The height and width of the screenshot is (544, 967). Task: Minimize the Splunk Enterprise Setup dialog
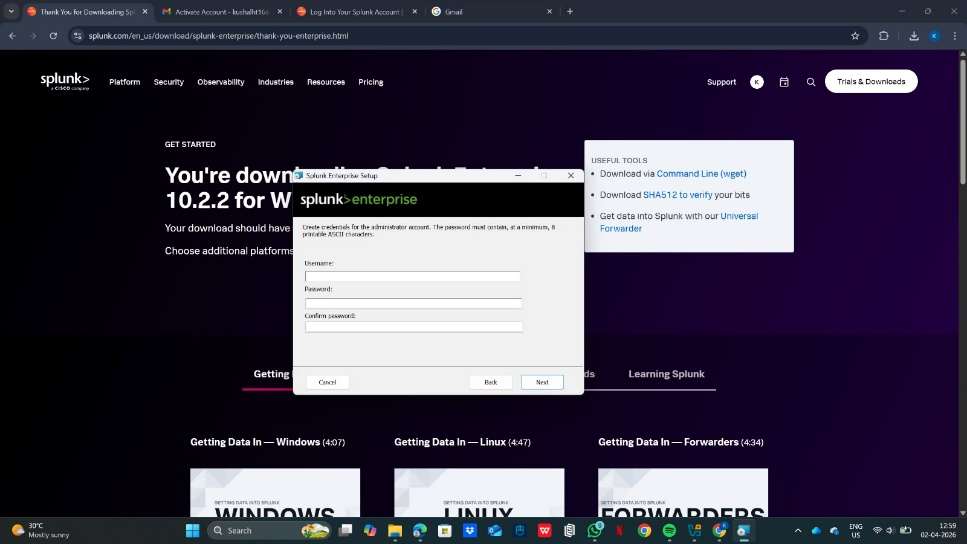[x=518, y=176]
